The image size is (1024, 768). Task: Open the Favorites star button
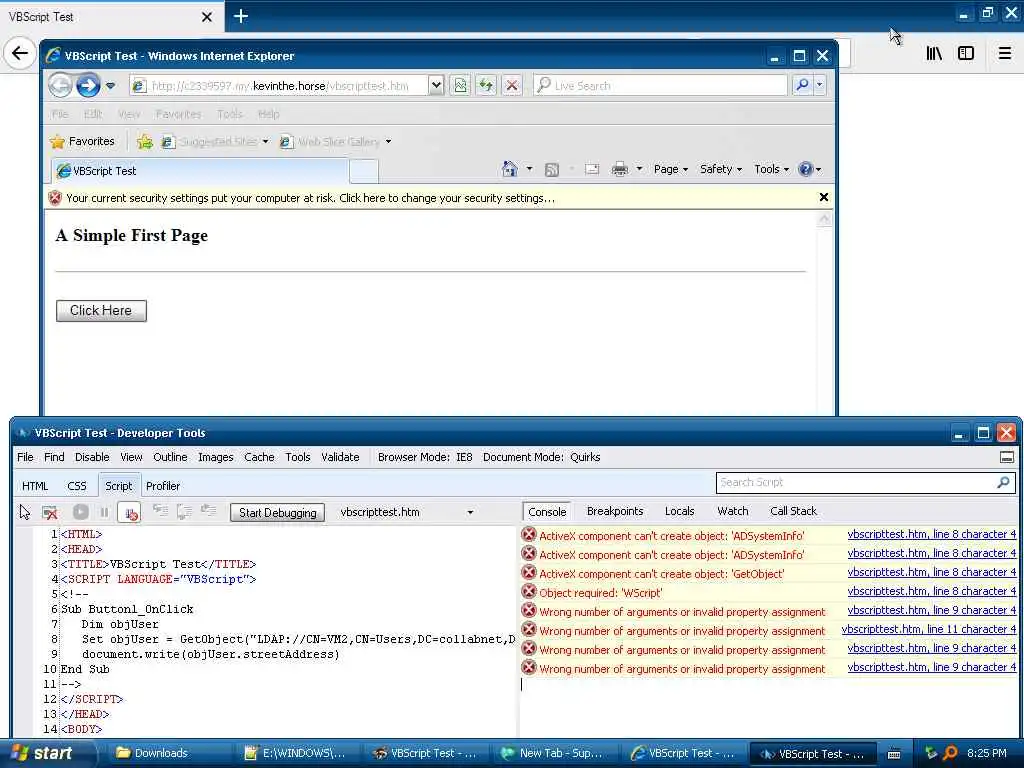82,141
